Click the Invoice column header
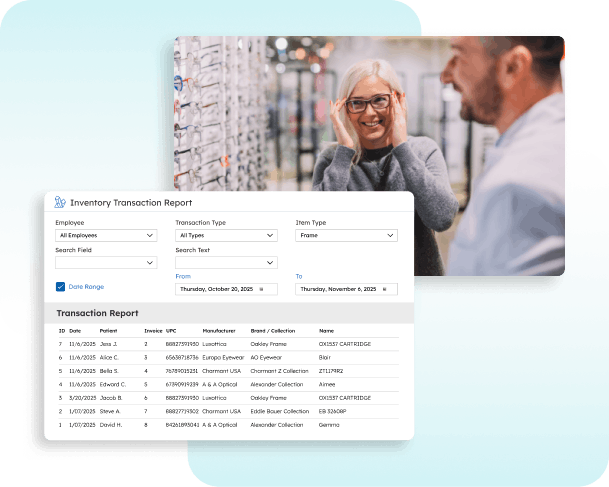609x487 pixels. click(x=152, y=330)
